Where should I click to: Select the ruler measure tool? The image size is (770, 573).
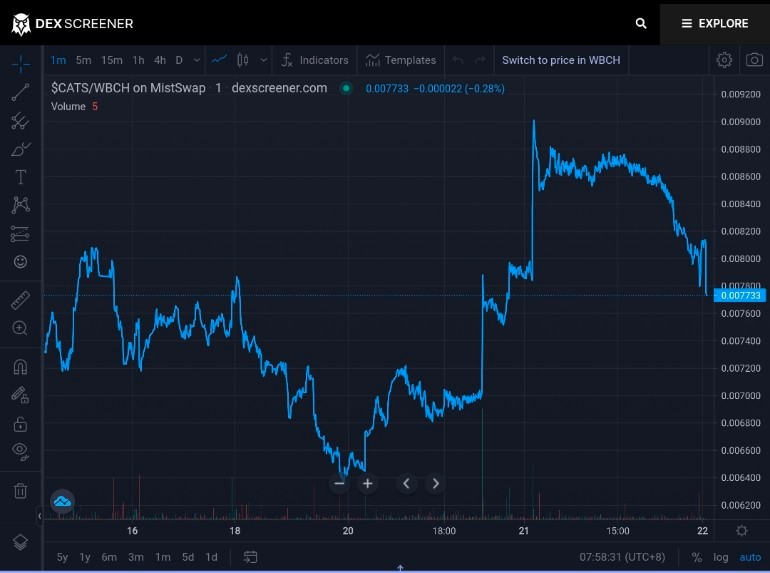(x=20, y=300)
